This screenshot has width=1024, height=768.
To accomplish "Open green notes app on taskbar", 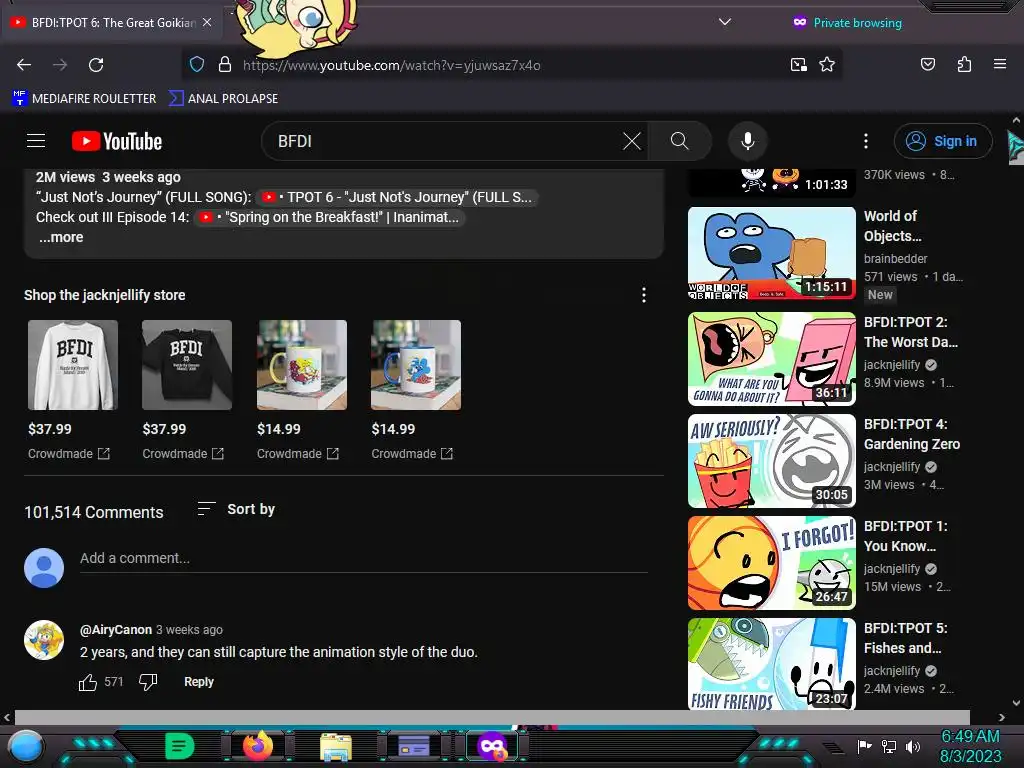I will 180,746.
